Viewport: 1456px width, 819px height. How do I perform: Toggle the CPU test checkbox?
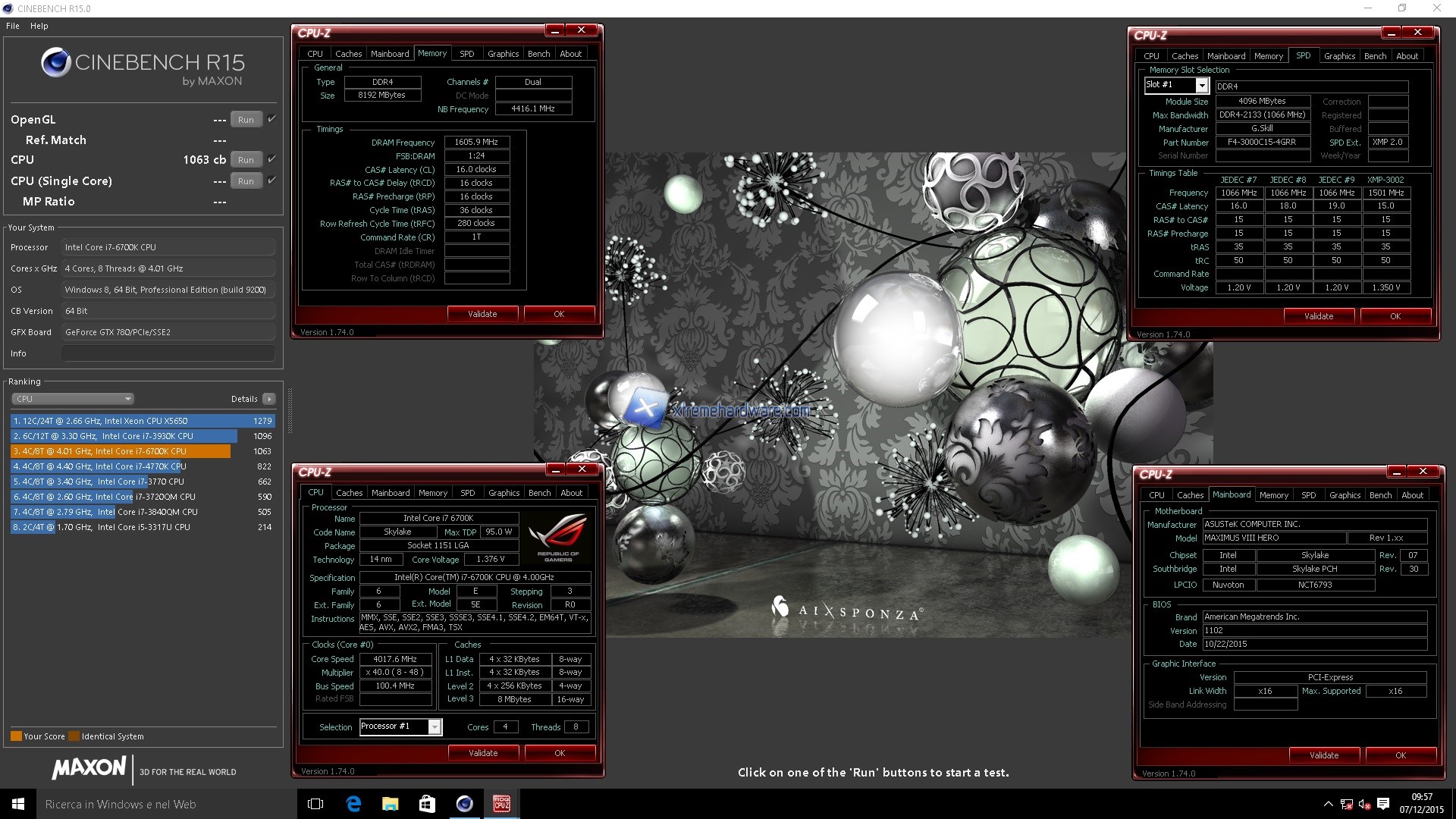point(272,159)
